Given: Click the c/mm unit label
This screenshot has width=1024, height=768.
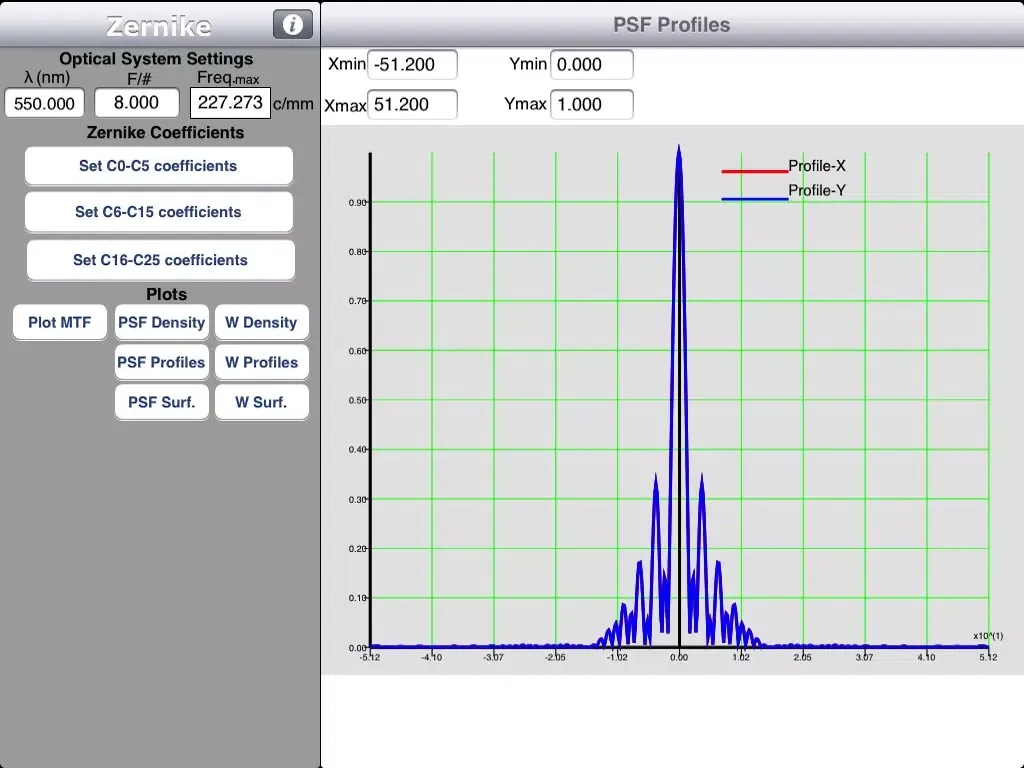Looking at the screenshot, I should pyautogui.click(x=293, y=104).
